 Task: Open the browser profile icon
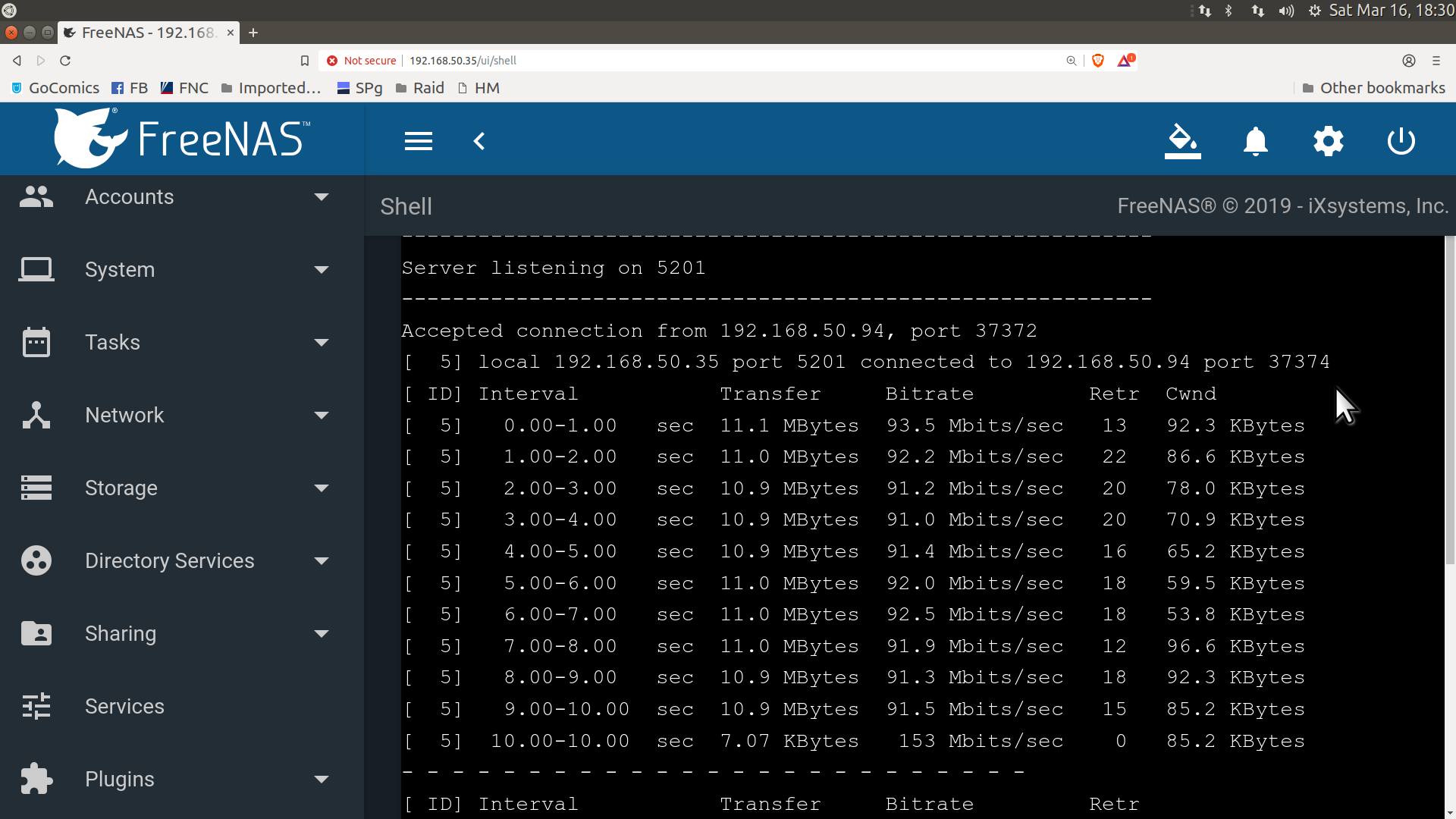(x=1409, y=61)
